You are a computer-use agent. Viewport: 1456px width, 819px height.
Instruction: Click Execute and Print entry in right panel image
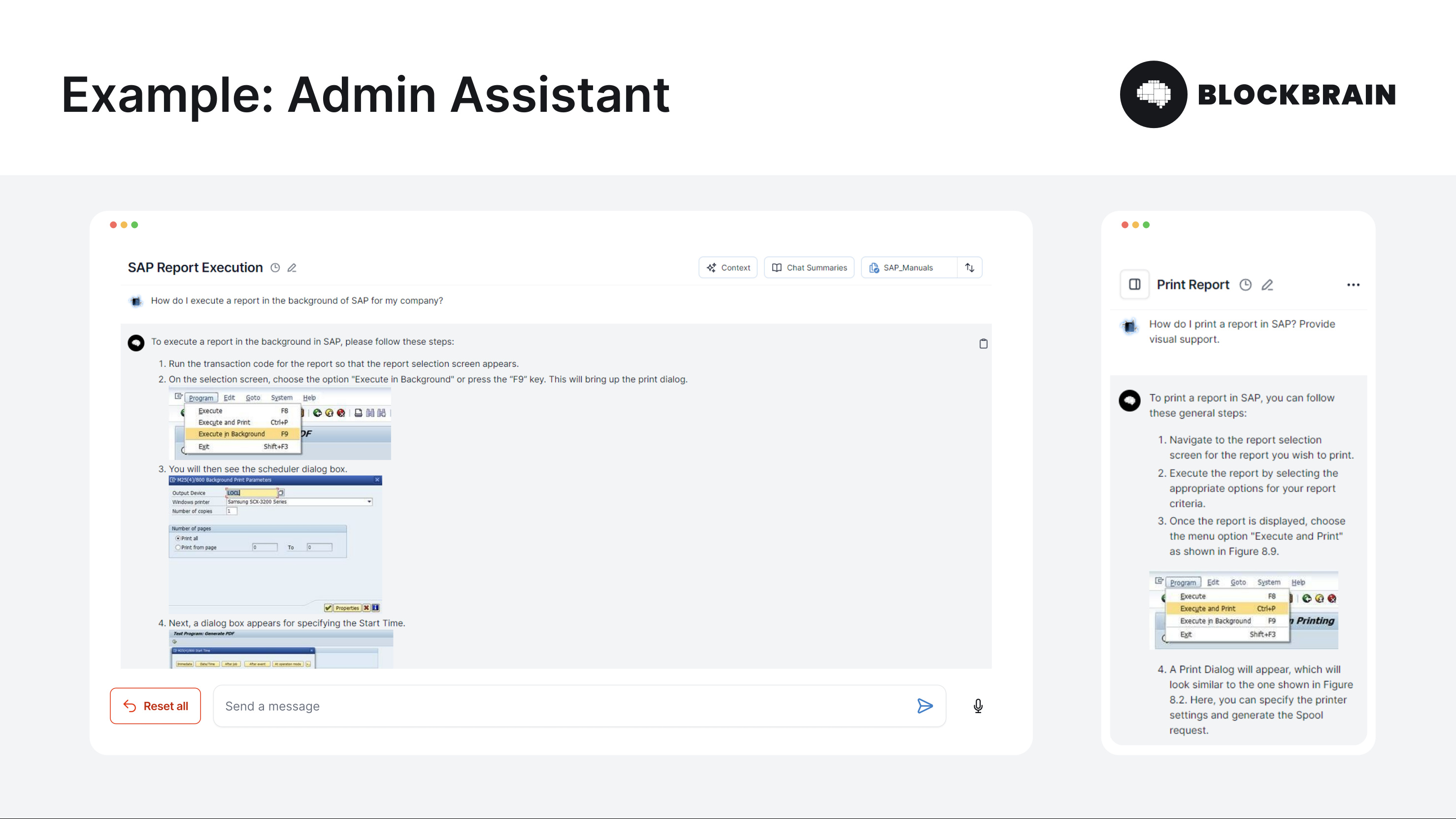click(1208, 609)
